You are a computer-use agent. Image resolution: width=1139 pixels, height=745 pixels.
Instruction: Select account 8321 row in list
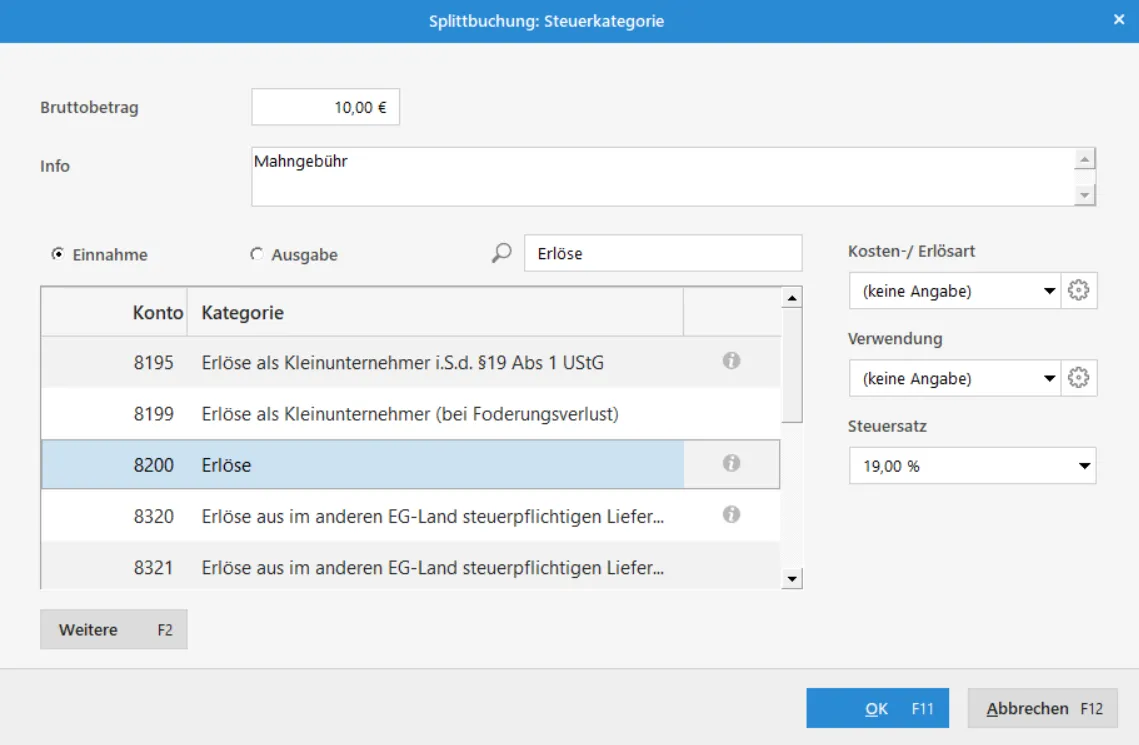coord(410,568)
